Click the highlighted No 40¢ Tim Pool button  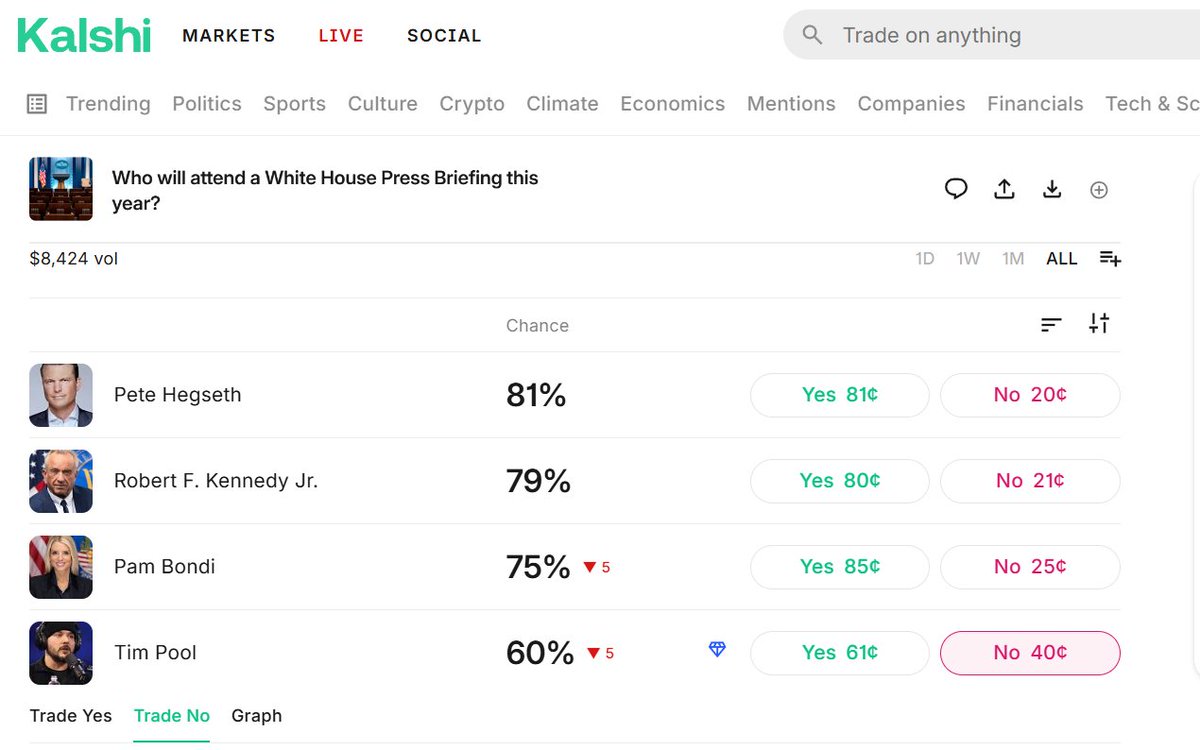point(1030,653)
